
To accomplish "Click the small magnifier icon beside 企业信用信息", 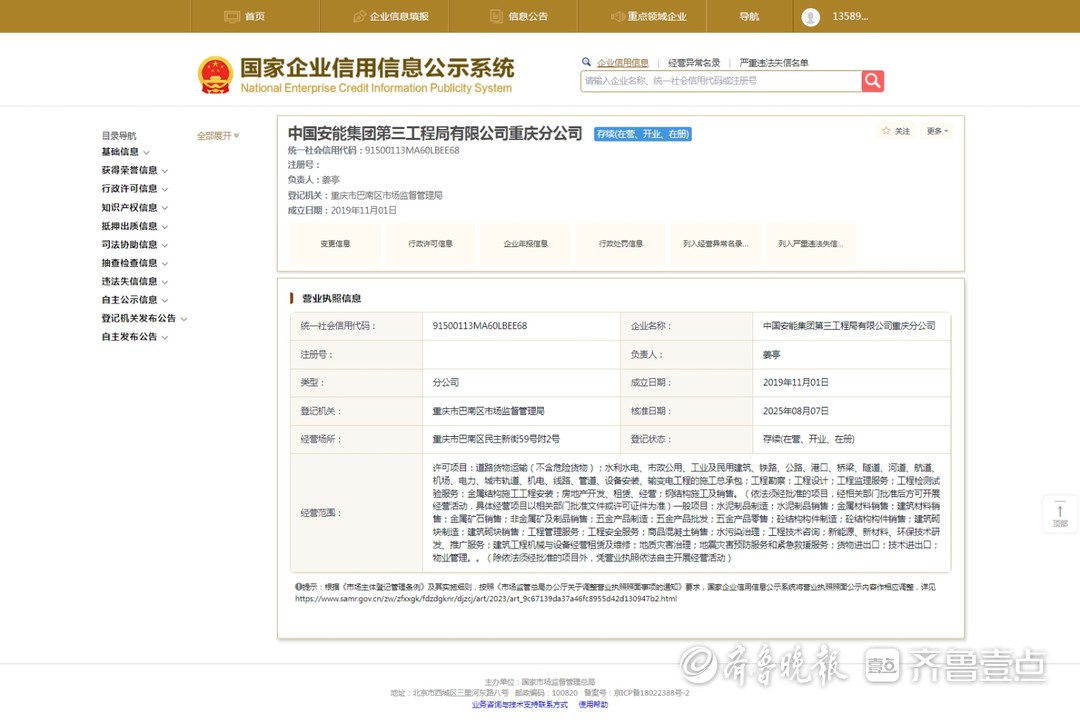I will (586, 62).
